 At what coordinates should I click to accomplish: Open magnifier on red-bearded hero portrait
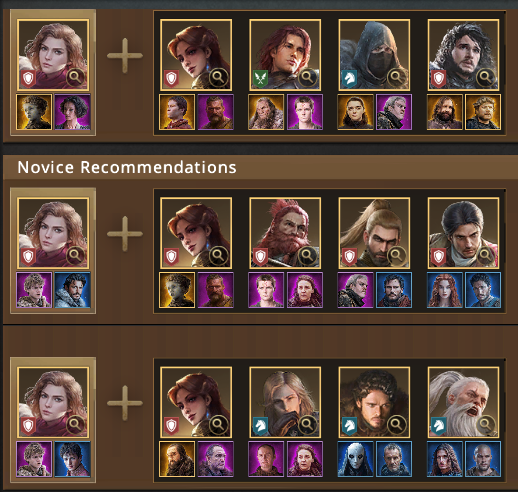[307, 256]
